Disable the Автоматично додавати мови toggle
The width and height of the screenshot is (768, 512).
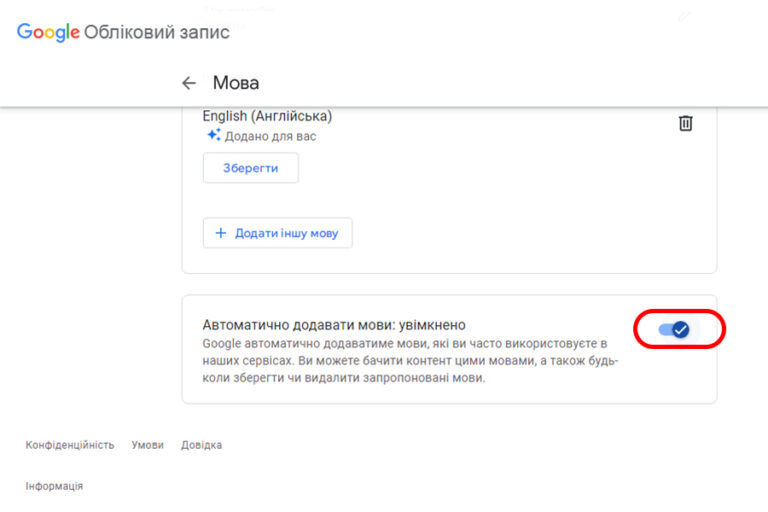tap(674, 329)
